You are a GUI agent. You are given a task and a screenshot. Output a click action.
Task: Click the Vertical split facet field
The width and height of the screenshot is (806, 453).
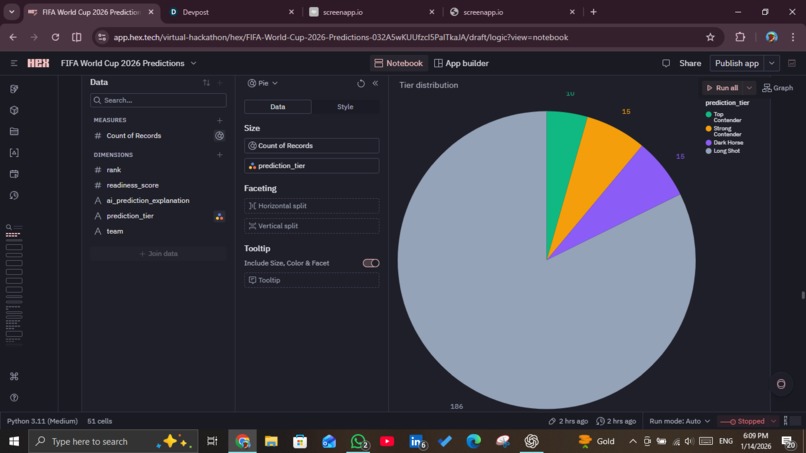[312, 226]
